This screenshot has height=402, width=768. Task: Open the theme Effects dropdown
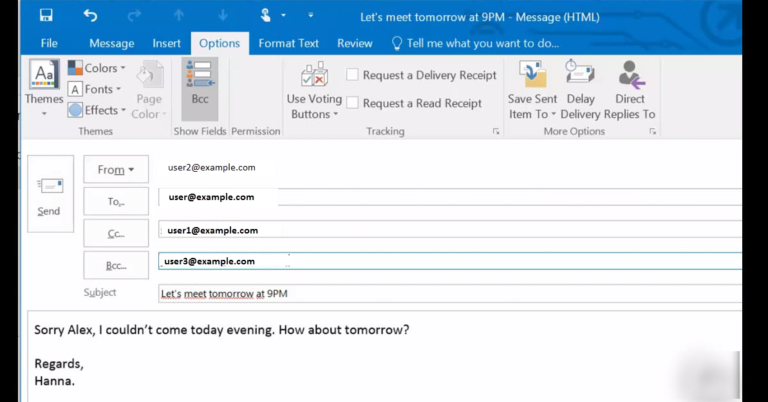(x=96, y=110)
